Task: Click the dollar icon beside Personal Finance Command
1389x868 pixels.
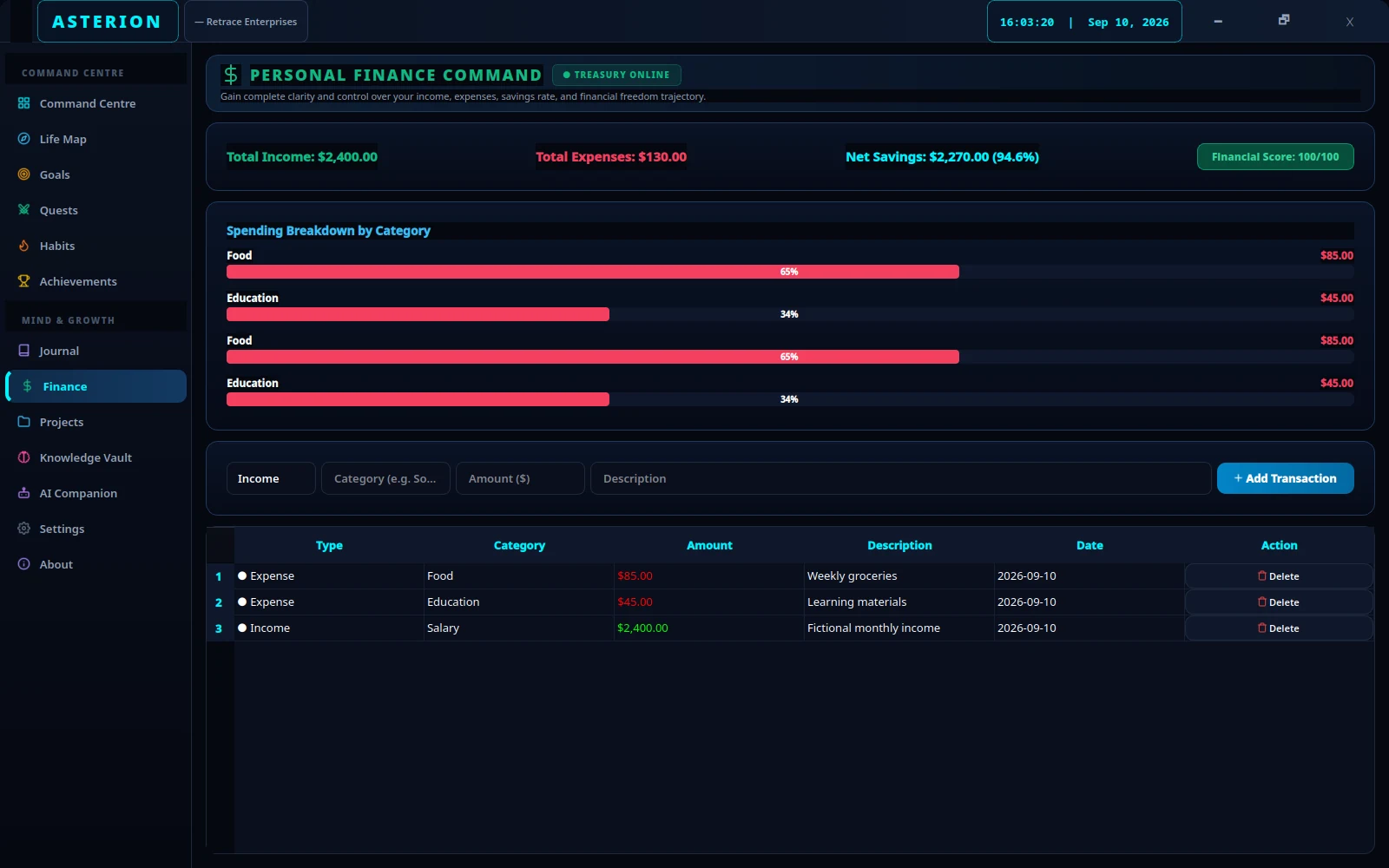Action: (231, 75)
